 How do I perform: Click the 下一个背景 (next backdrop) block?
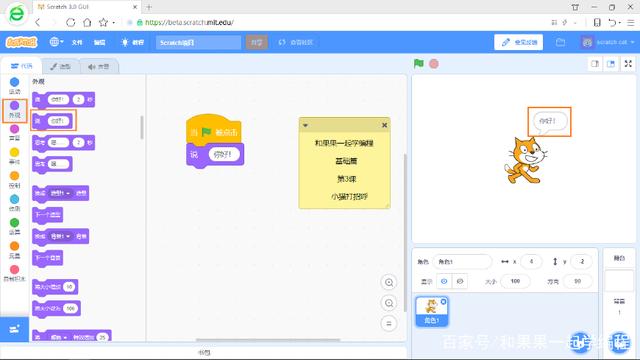[48, 258]
